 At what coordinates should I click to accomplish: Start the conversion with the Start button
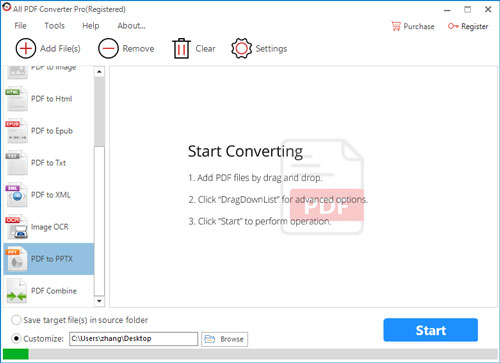tap(431, 330)
